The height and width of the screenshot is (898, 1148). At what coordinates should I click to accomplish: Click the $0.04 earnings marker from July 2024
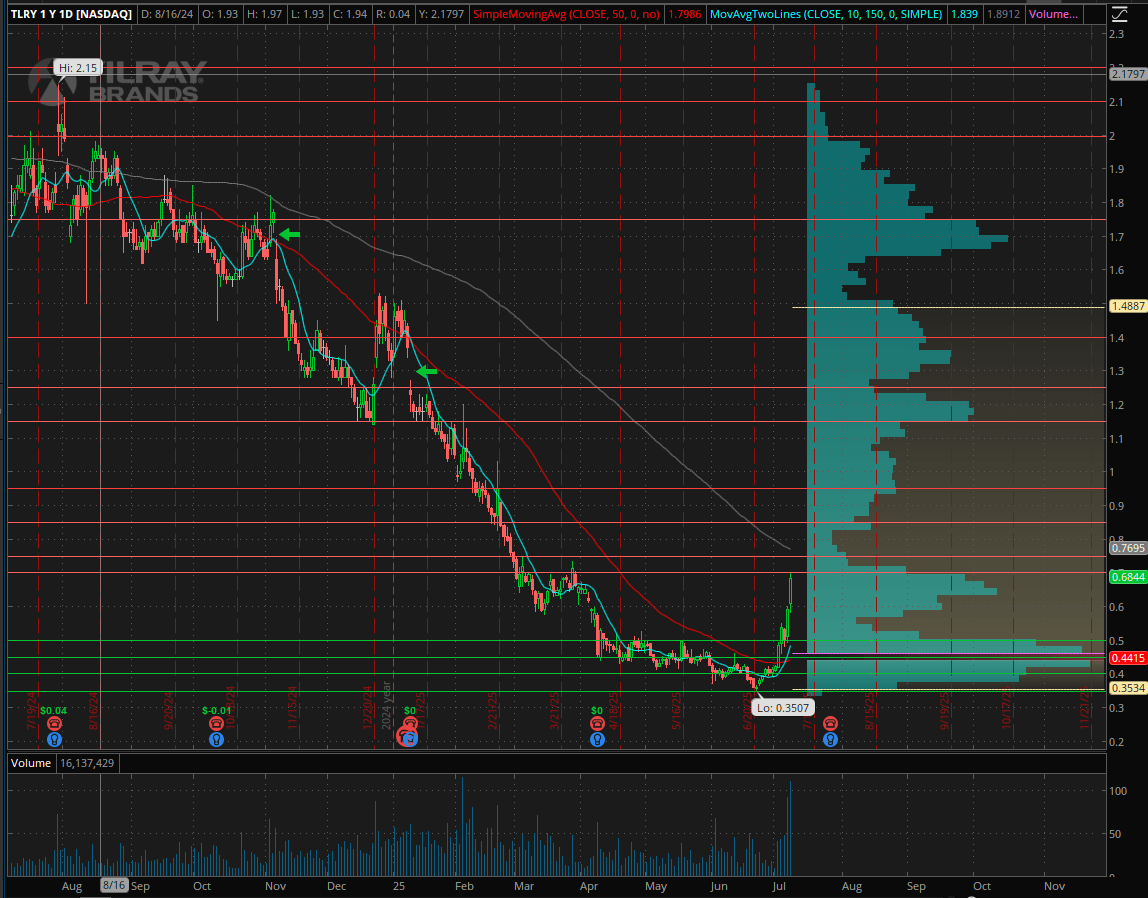pyautogui.click(x=53, y=722)
